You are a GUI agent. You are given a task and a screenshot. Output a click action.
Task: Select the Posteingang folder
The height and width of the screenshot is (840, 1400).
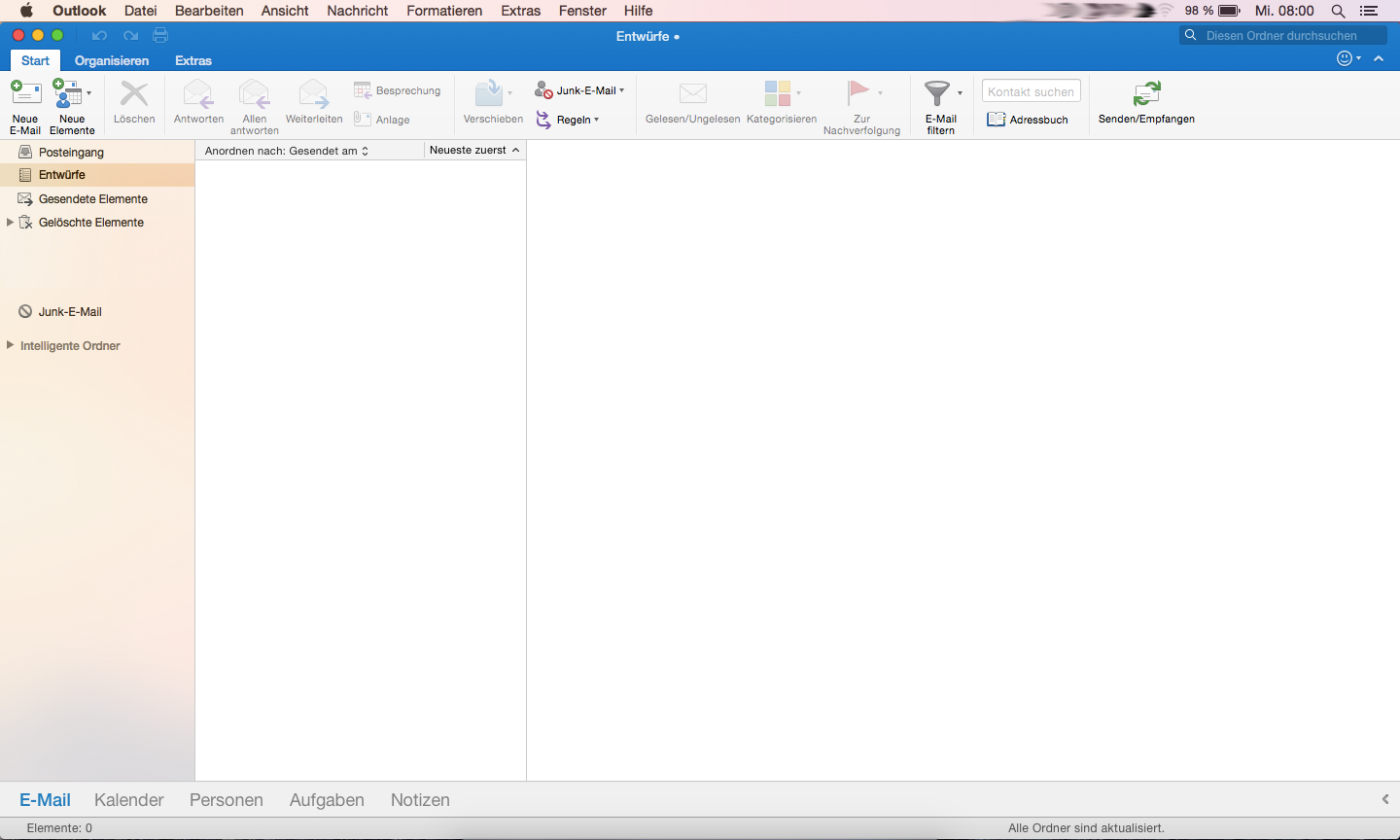pyautogui.click(x=97, y=152)
